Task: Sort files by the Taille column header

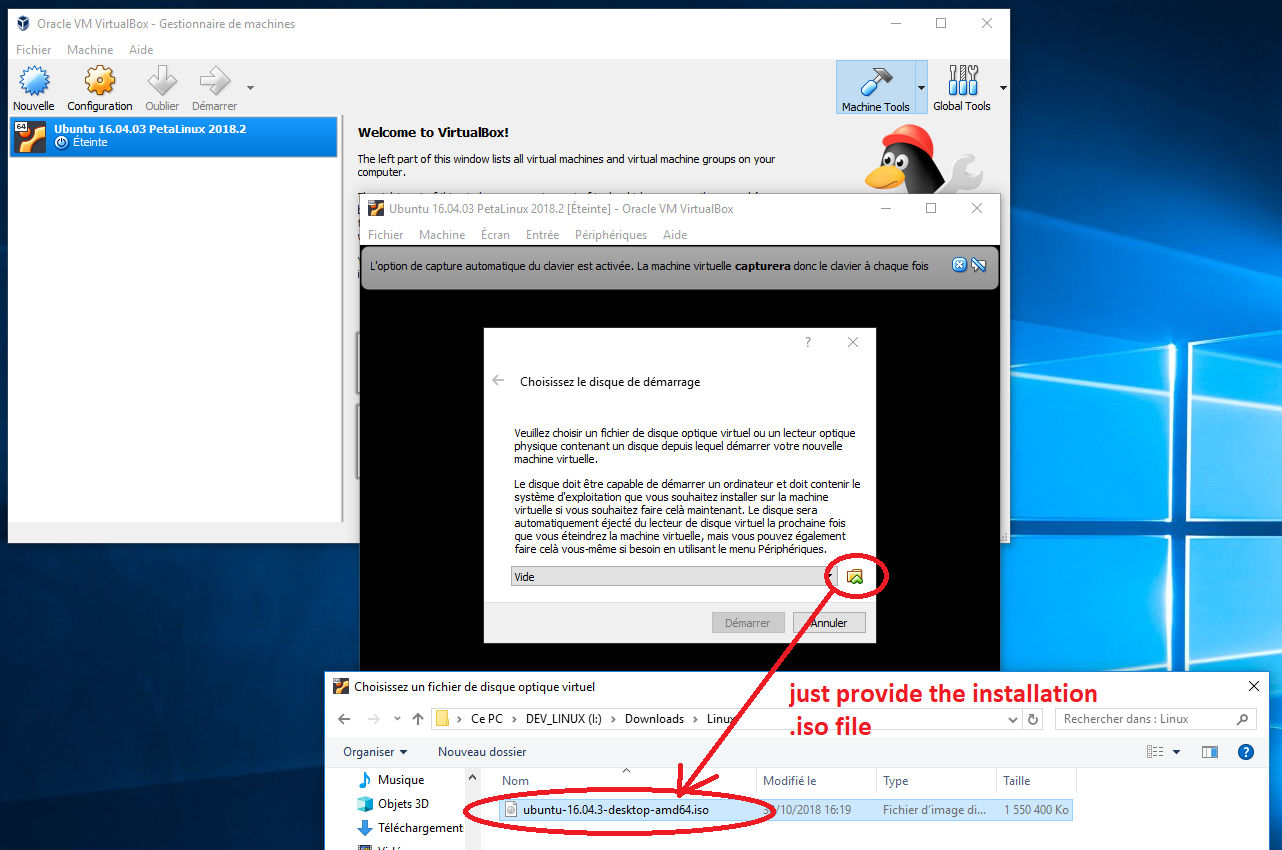Action: [x=1036, y=781]
